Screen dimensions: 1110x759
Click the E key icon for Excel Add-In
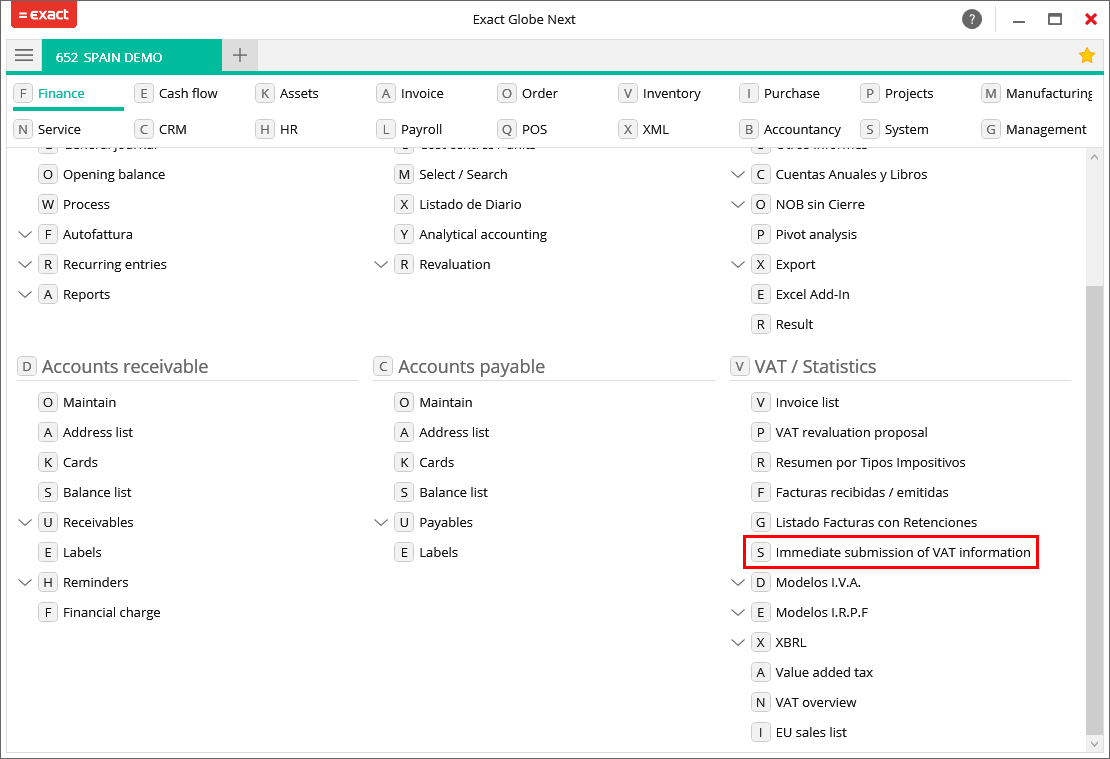[x=761, y=294]
